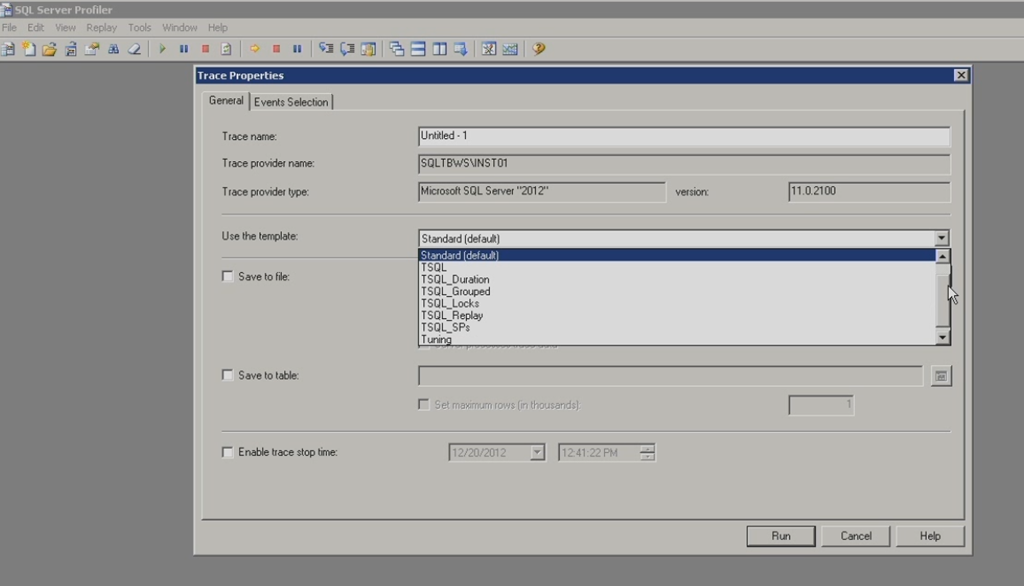Click the Help question mark icon
This screenshot has width=1024, height=586.
(x=539, y=49)
